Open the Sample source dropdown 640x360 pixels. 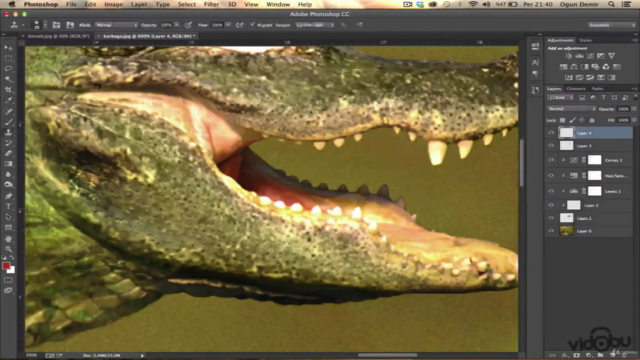click(315, 25)
